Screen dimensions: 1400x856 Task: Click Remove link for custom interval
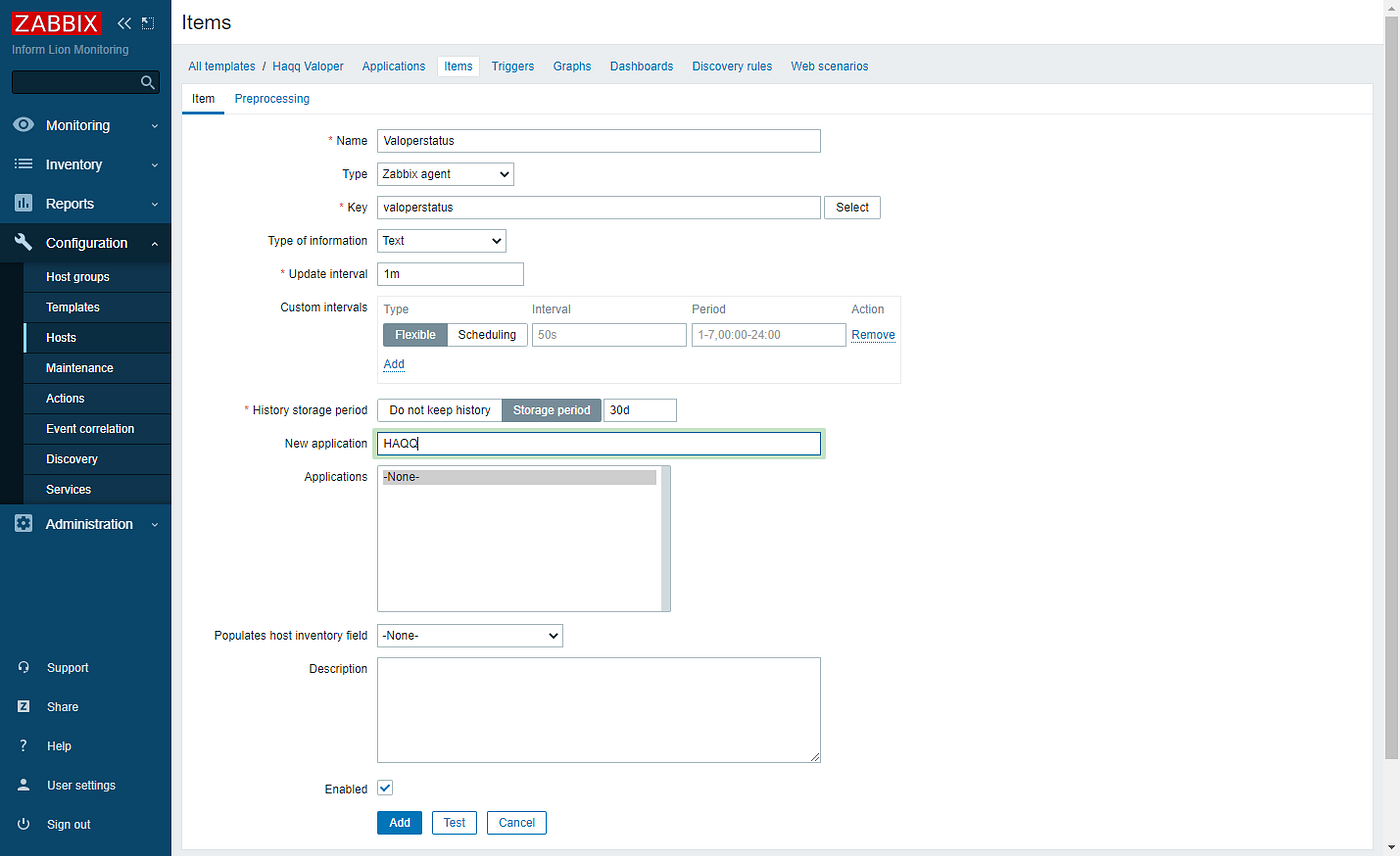click(873, 335)
